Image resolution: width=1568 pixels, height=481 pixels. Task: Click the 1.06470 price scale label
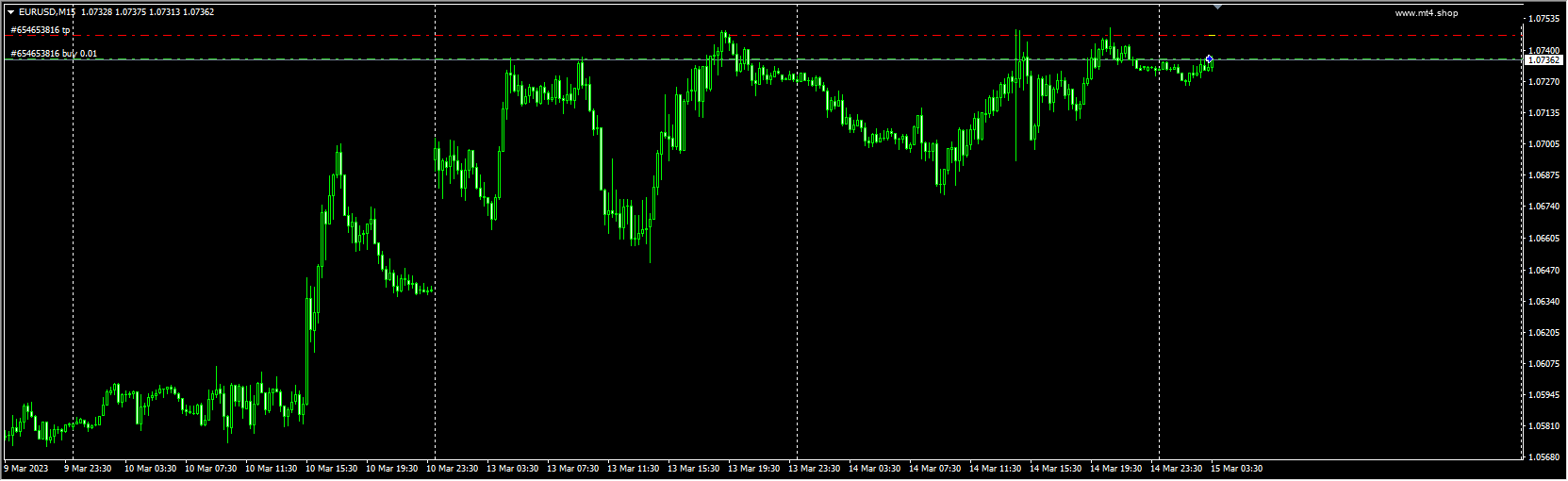[x=1543, y=271]
